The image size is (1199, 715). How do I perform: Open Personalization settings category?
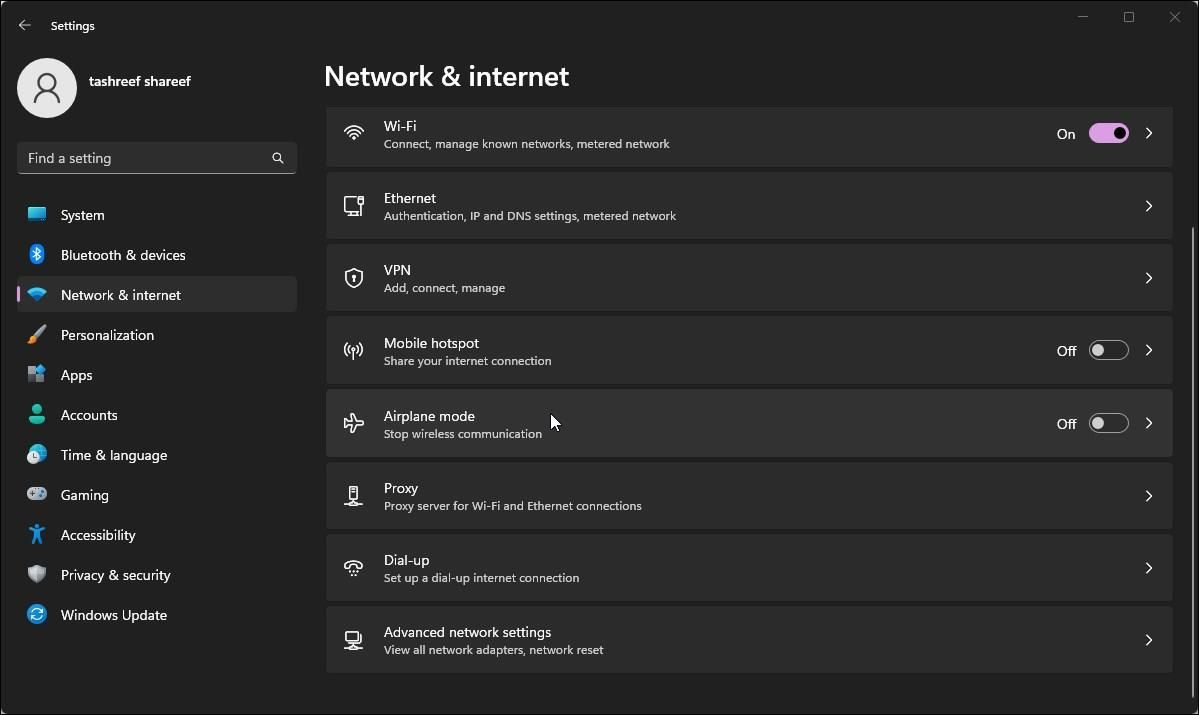[x=107, y=335]
